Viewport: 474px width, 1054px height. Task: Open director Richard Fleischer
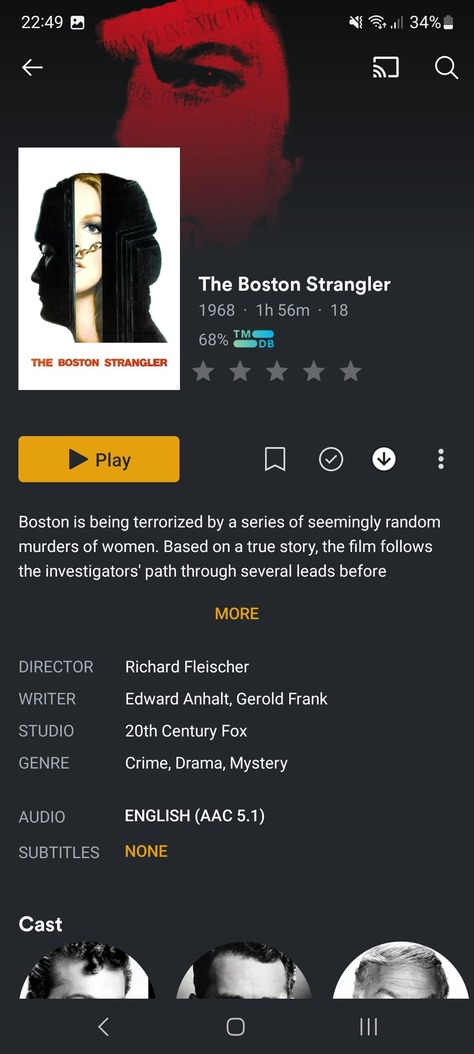click(x=187, y=667)
